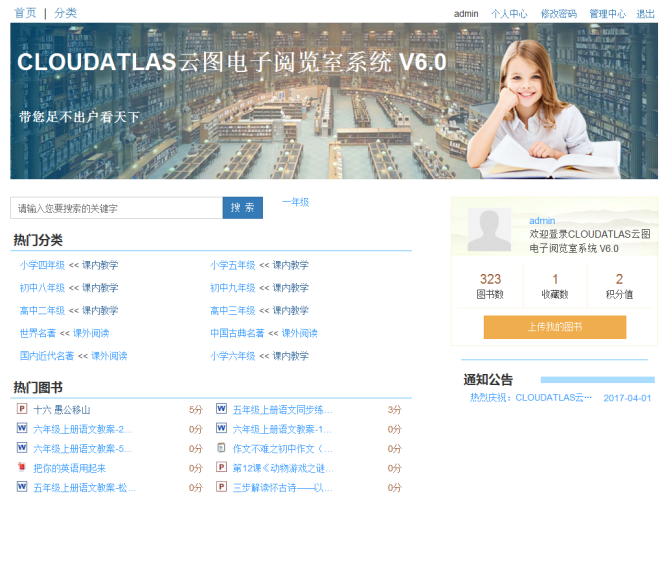The image size is (671, 561).
Task: Click the announcement date 2017-04-01
Action: click(627, 398)
